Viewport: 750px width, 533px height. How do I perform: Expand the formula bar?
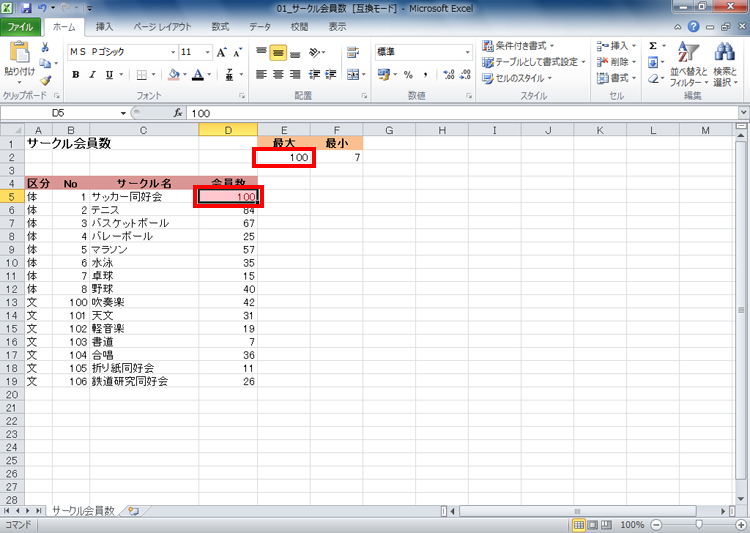tap(743, 113)
